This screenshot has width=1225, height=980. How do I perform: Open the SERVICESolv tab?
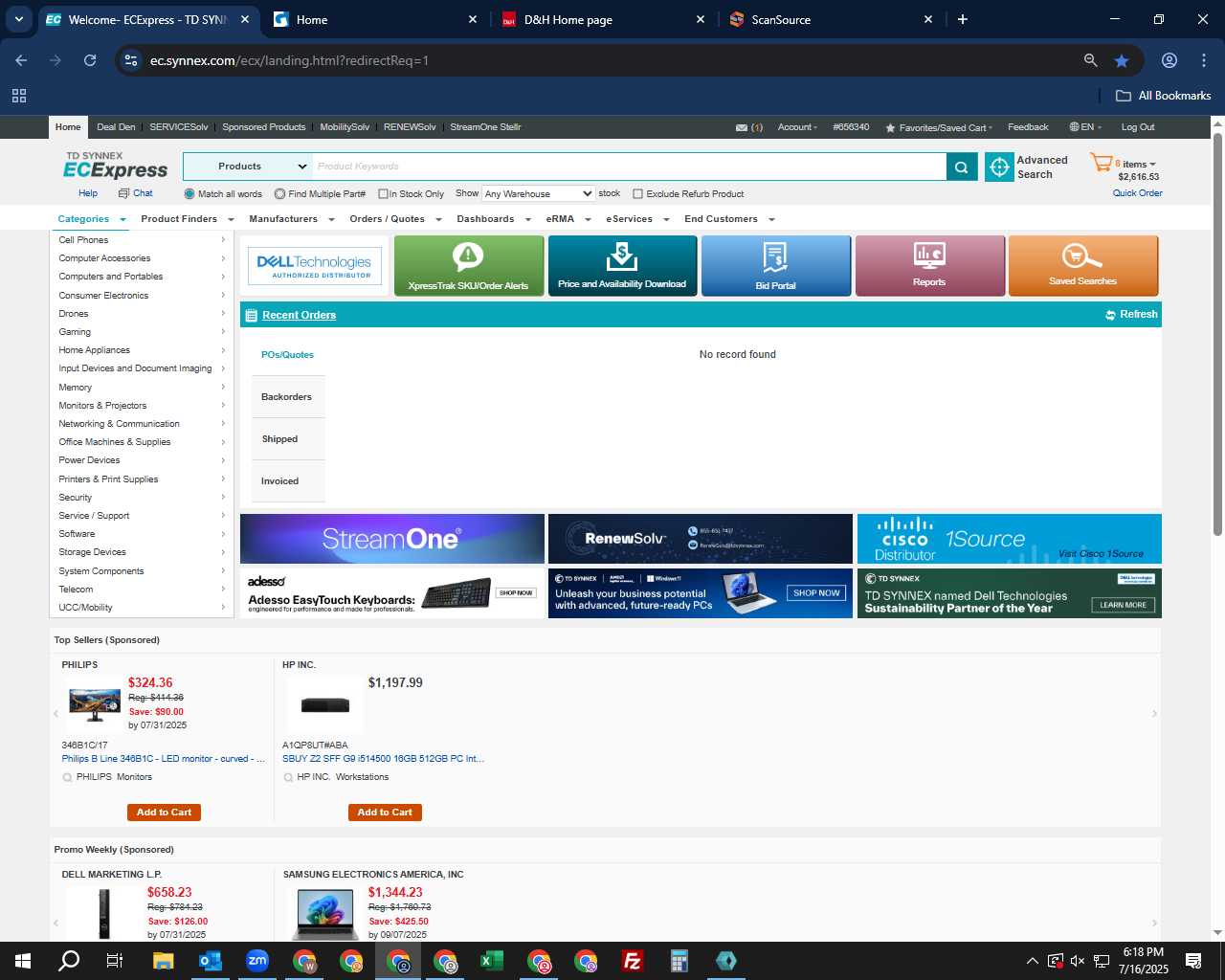(178, 127)
